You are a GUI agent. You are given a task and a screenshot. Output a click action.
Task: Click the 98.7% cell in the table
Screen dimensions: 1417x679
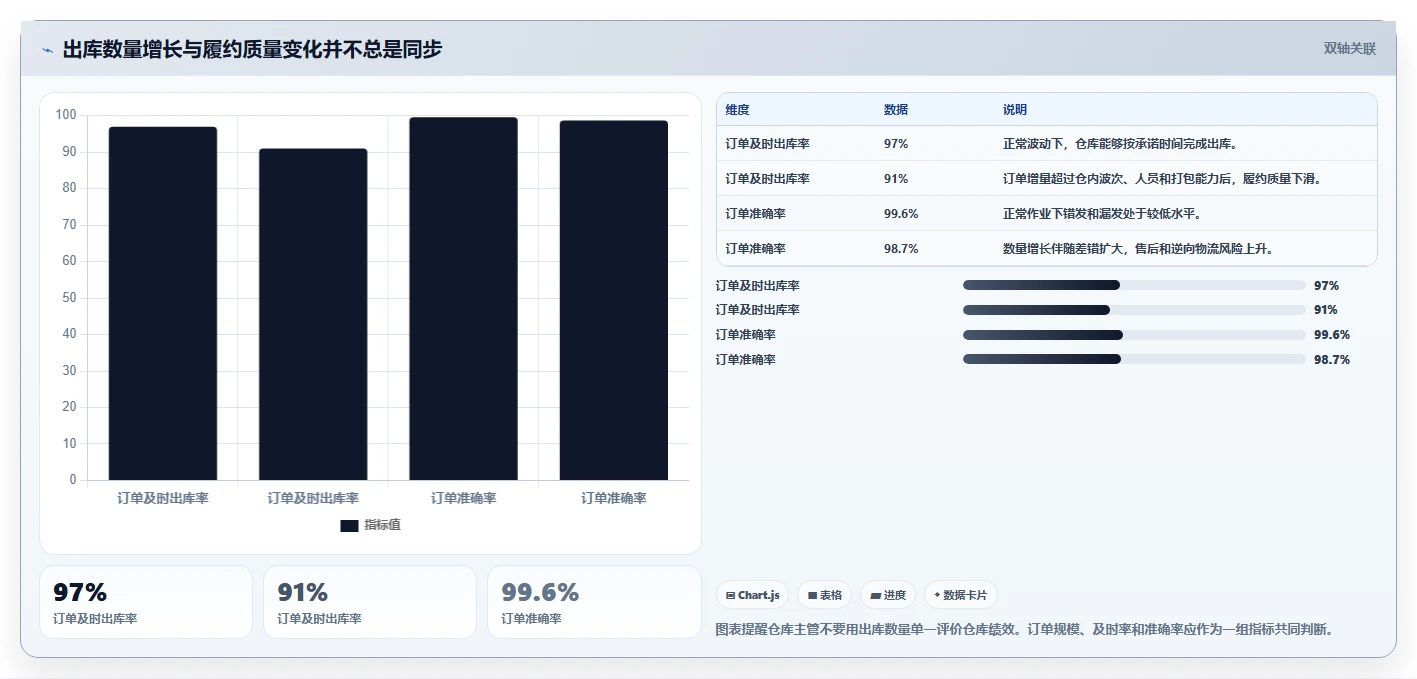901,249
